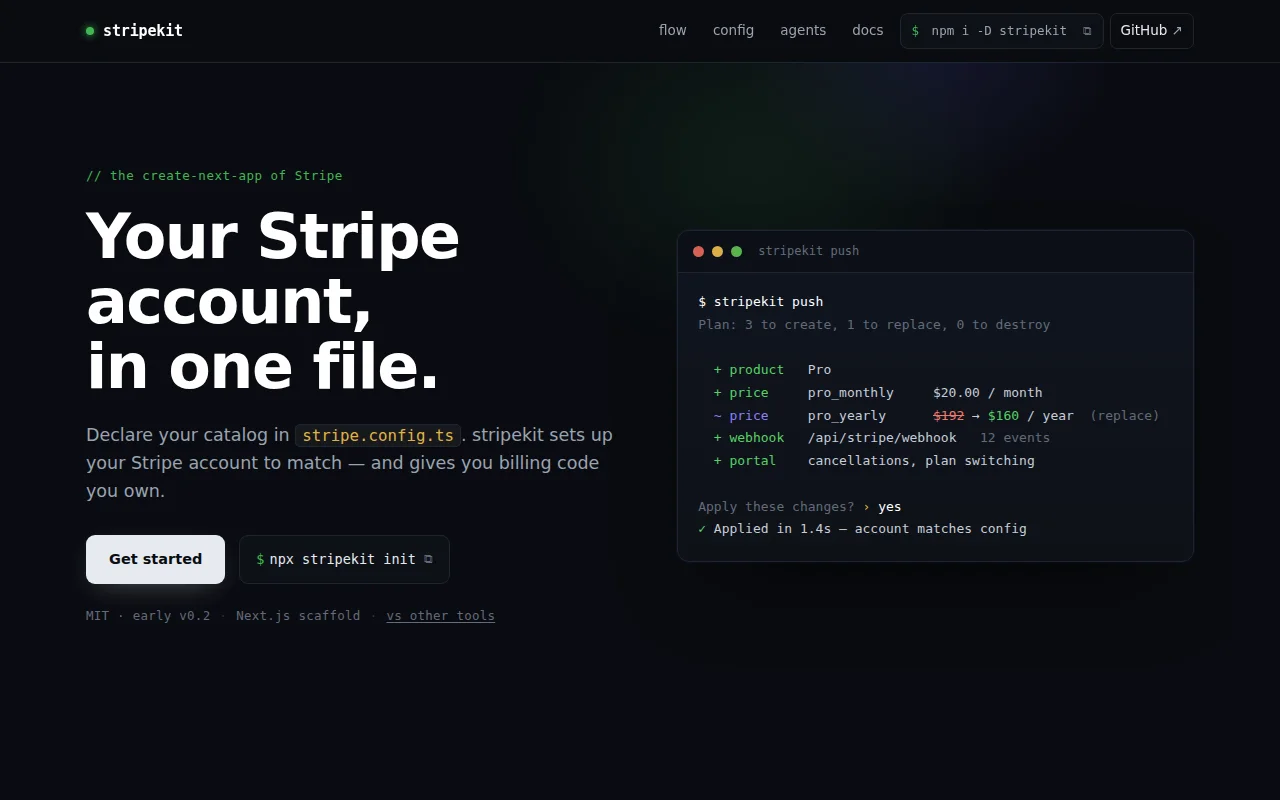1280x800 pixels.
Task: Open the GitHub link in header
Action: (1151, 31)
